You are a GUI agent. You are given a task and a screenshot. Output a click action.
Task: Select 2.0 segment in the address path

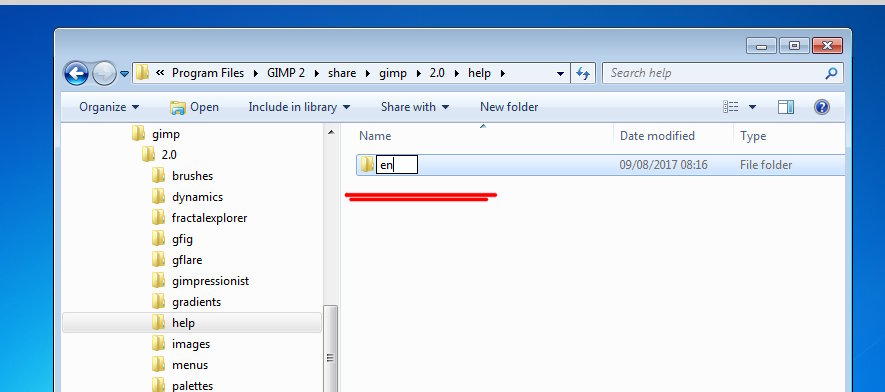(437, 73)
